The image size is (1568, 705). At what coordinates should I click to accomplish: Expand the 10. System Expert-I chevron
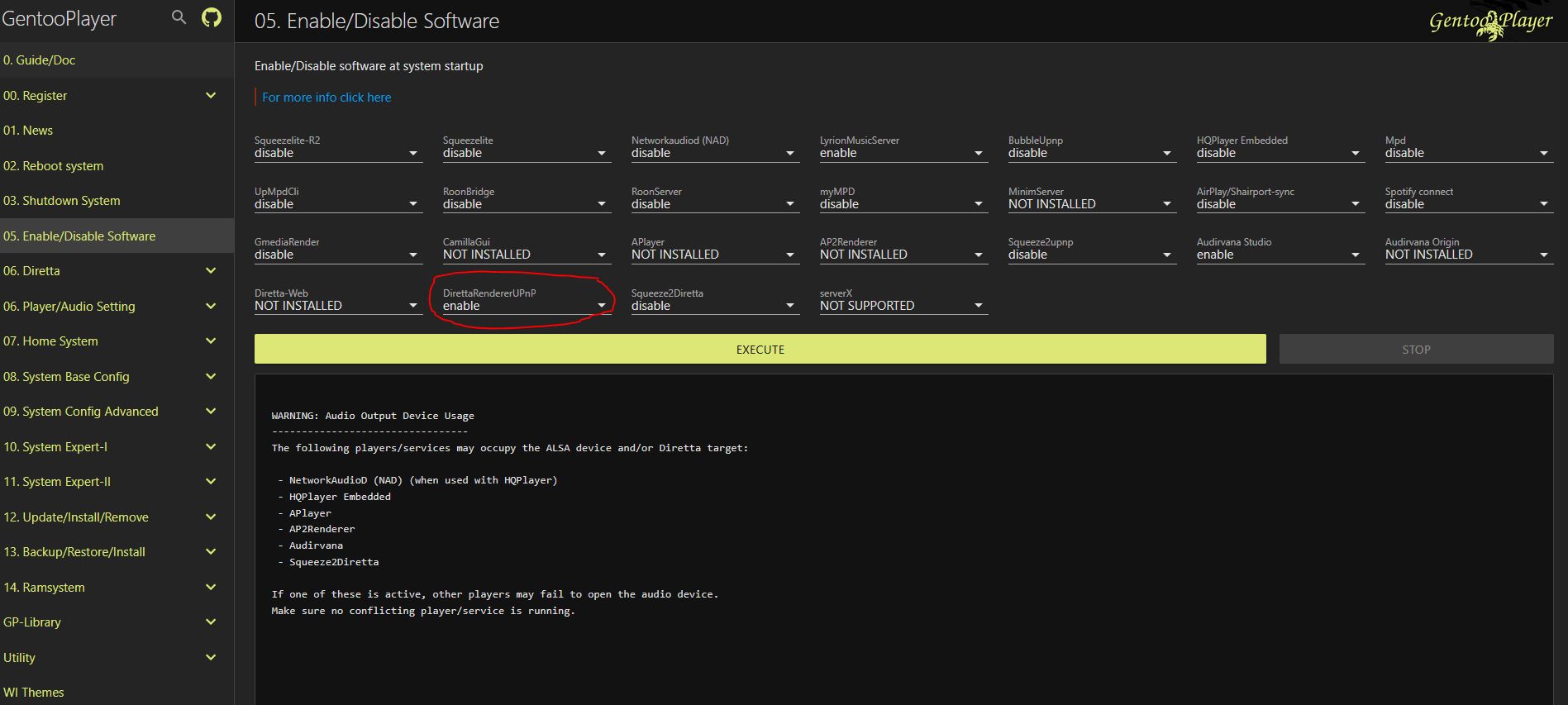(x=211, y=446)
